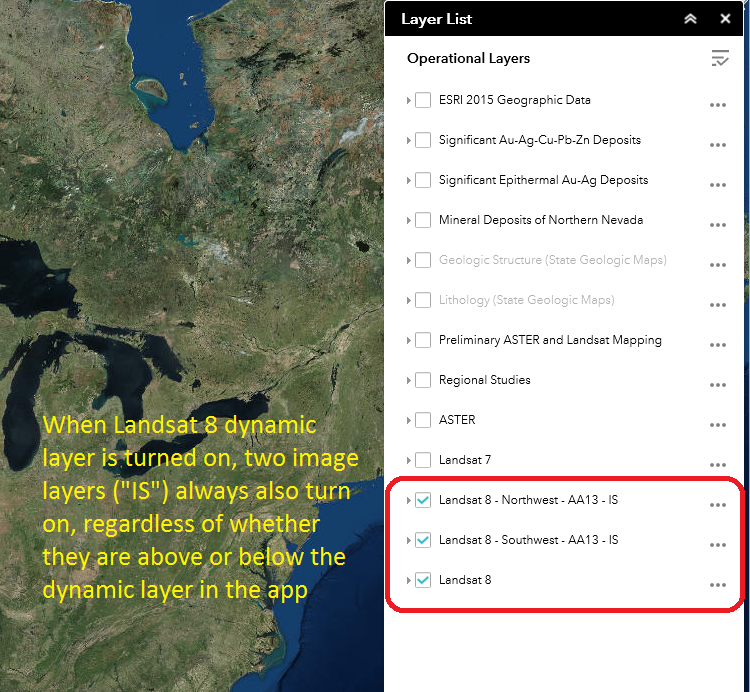This screenshot has height=692, width=750.
Task: Open more options for Significant Epithermal Au-Ag Deposits
Action: click(x=718, y=185)
